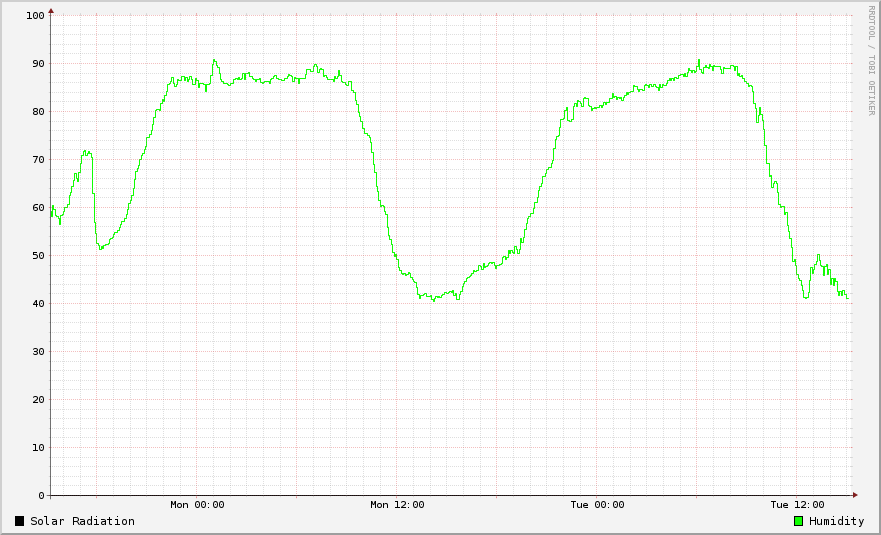Click the green Humidity legend swatch
881x535 pixels.
point(798,521)
